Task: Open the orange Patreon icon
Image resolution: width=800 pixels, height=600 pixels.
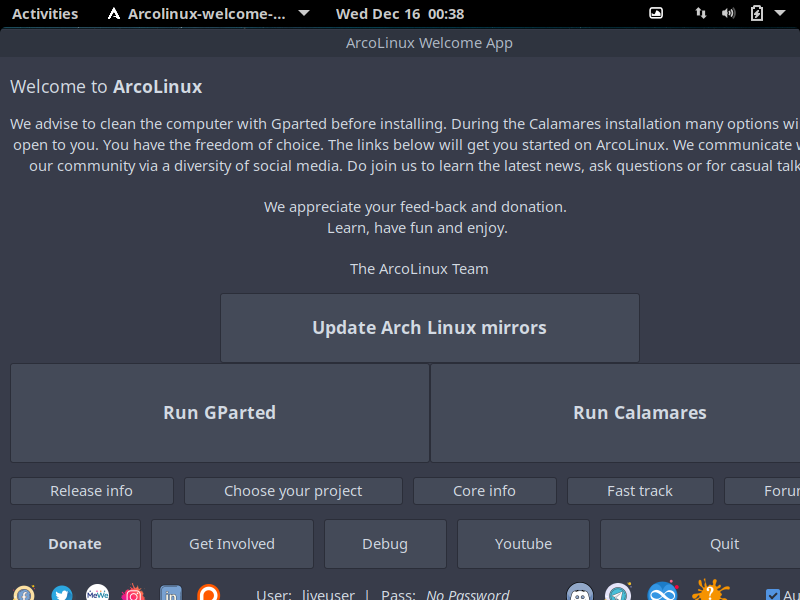Action: 208,593
